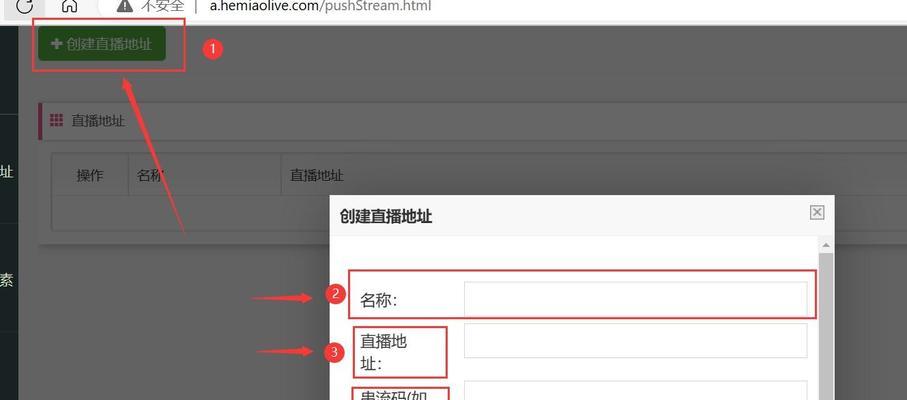Click the 直播地址 panel heading text

(x=98, y=121)
